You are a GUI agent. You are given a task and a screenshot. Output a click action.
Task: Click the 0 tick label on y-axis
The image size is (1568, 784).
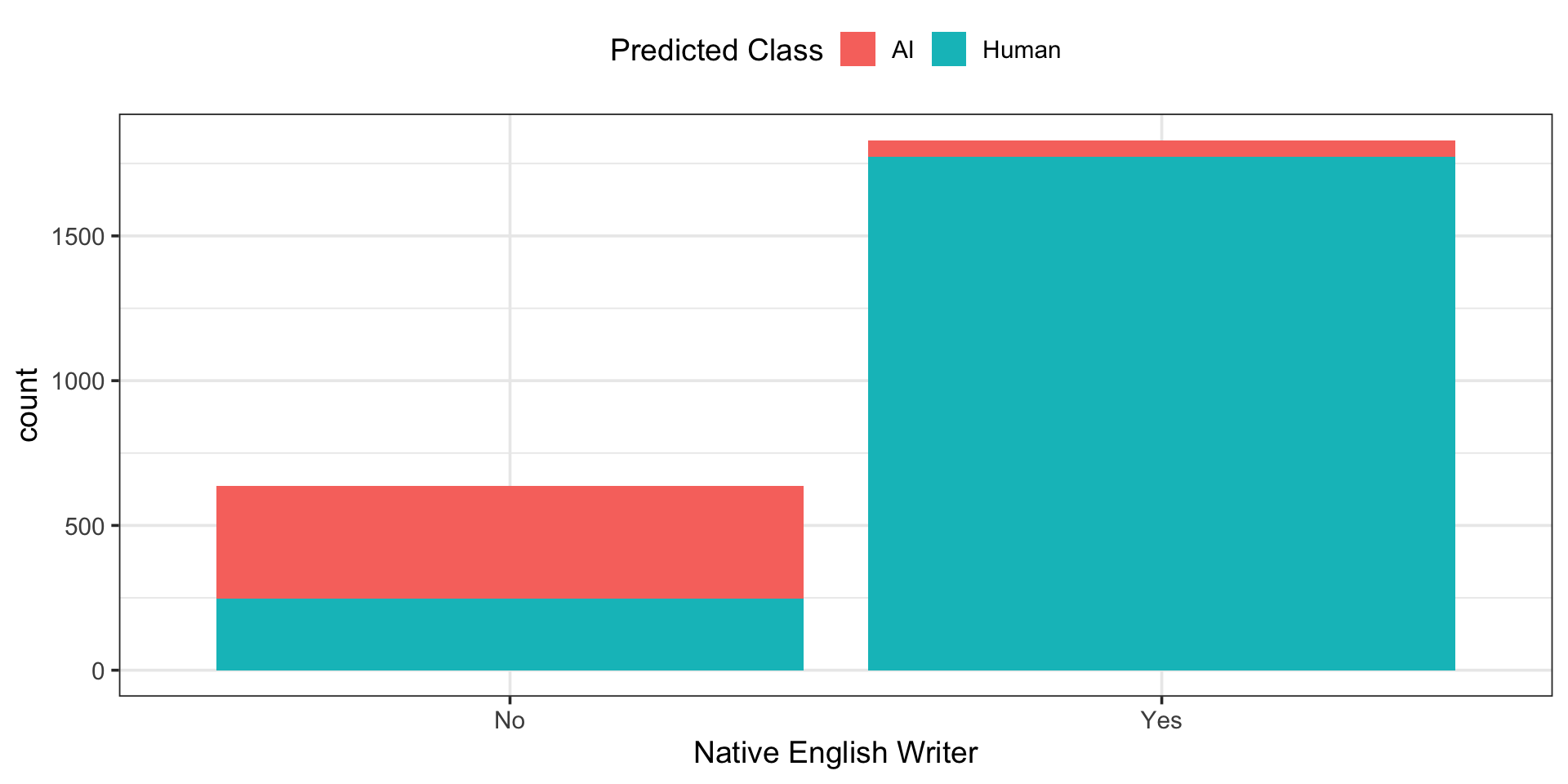point(98,671)
